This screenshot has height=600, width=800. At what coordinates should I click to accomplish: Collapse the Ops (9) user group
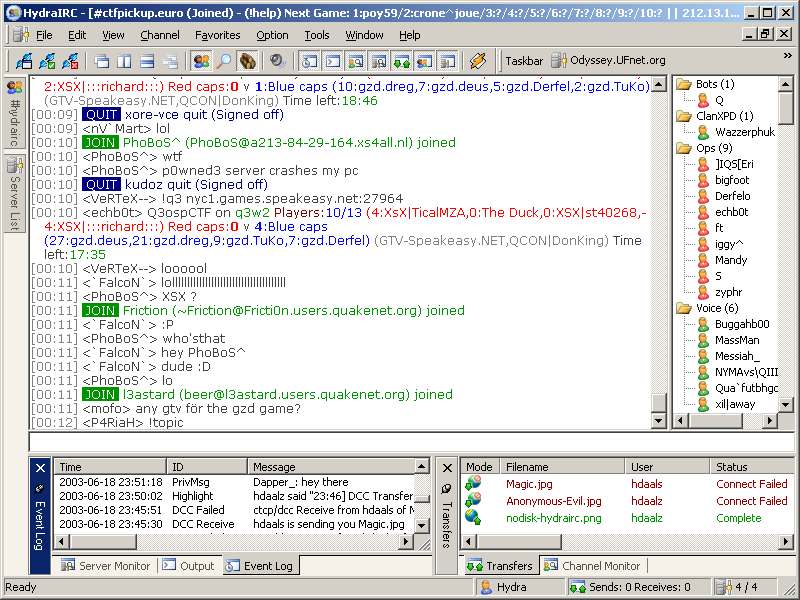683,148
